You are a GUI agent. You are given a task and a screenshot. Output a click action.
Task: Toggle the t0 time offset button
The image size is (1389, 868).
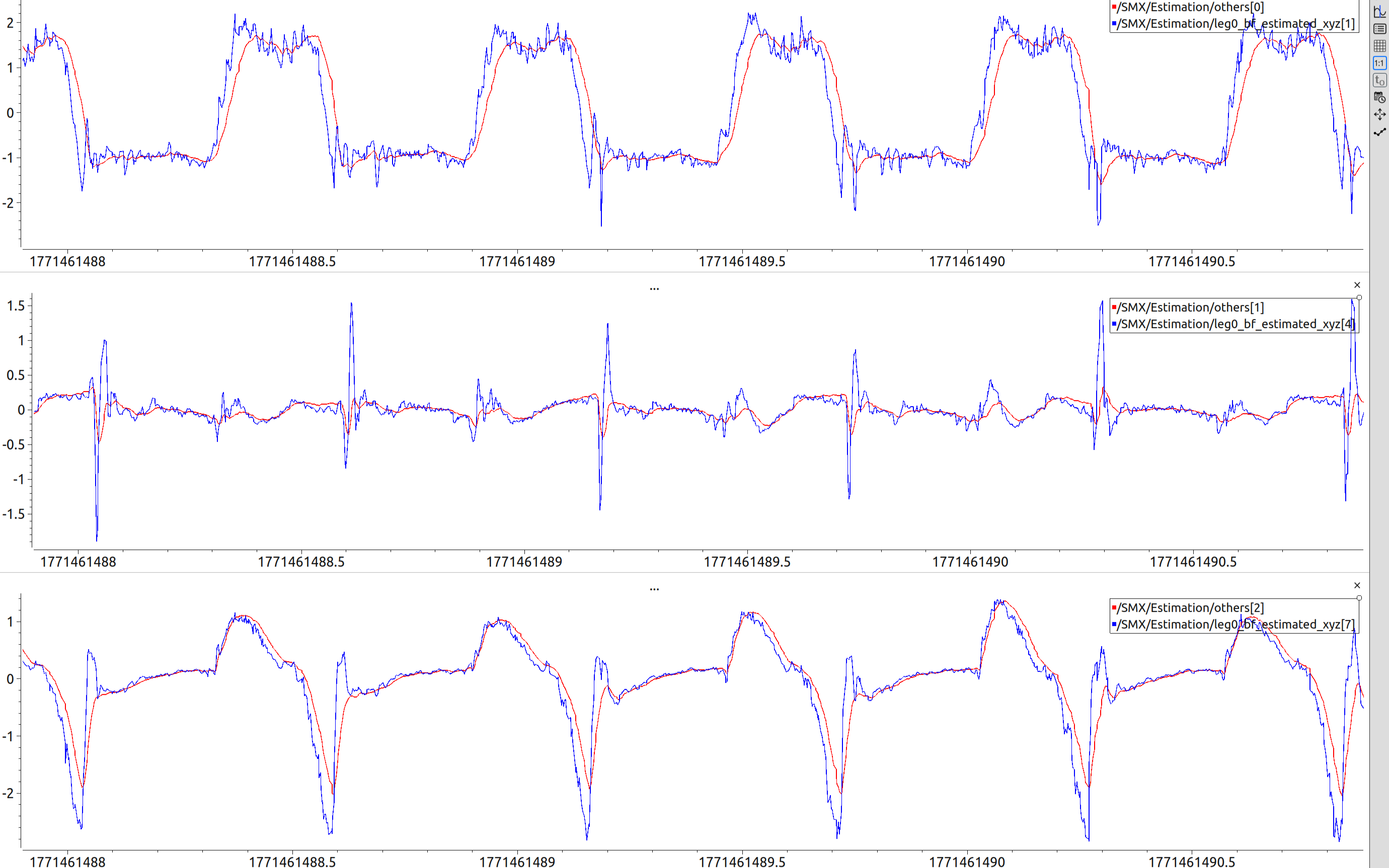pos(1379,81)
